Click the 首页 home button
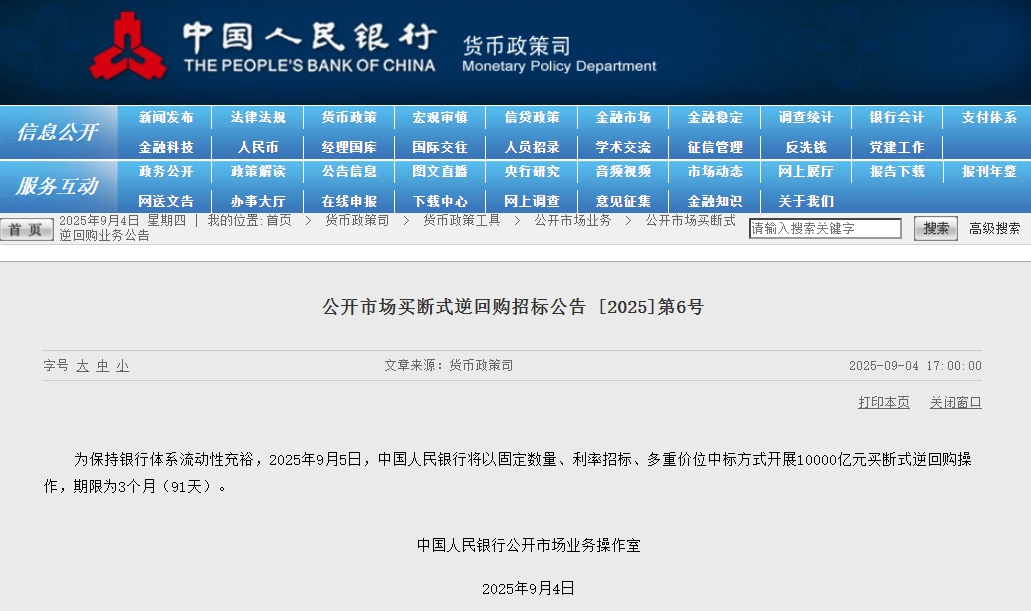Screen dimensions: 1031x611 [x=26, y=230]
